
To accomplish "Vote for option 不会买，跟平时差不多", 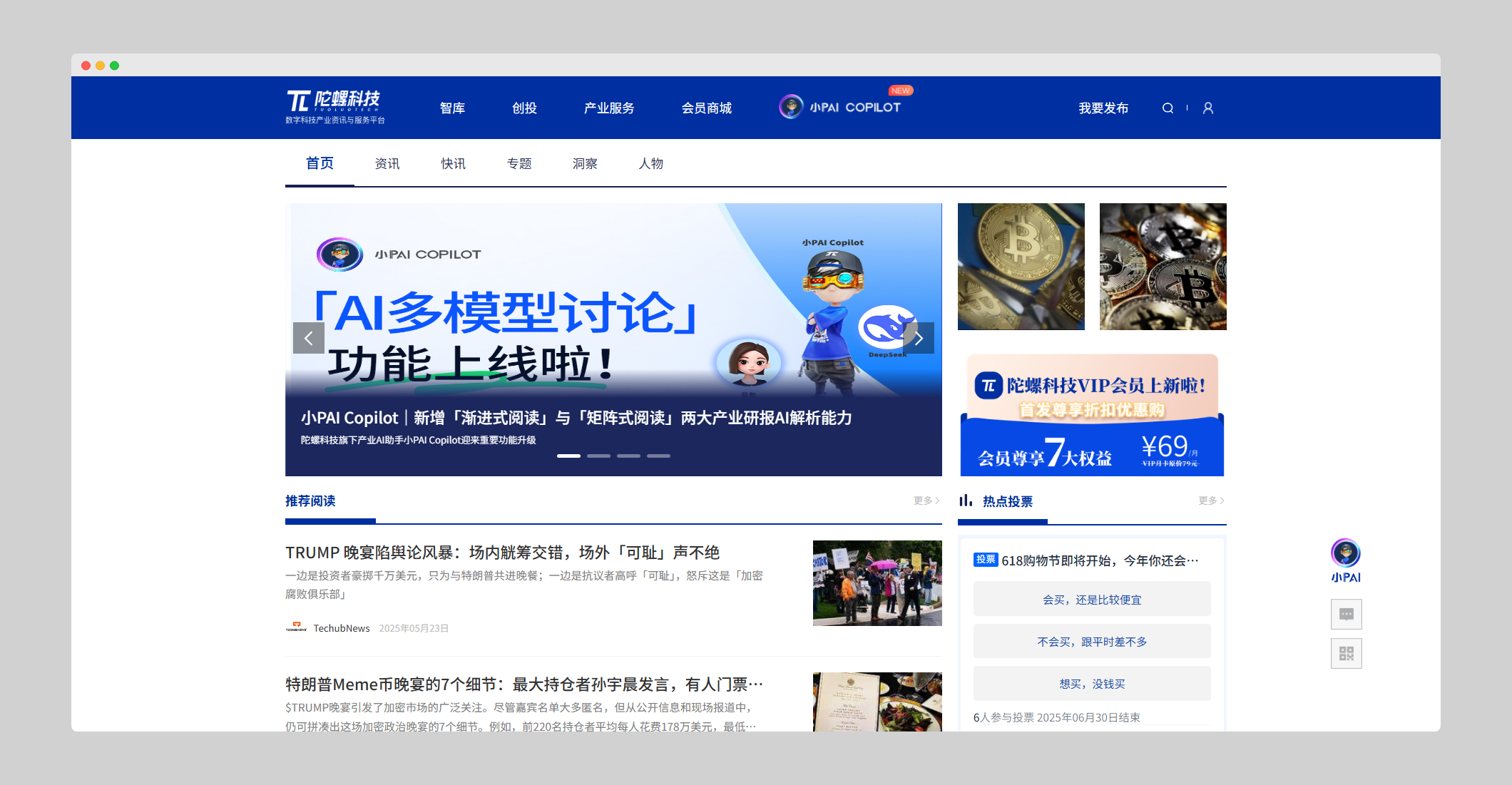I will (1092, 642).
